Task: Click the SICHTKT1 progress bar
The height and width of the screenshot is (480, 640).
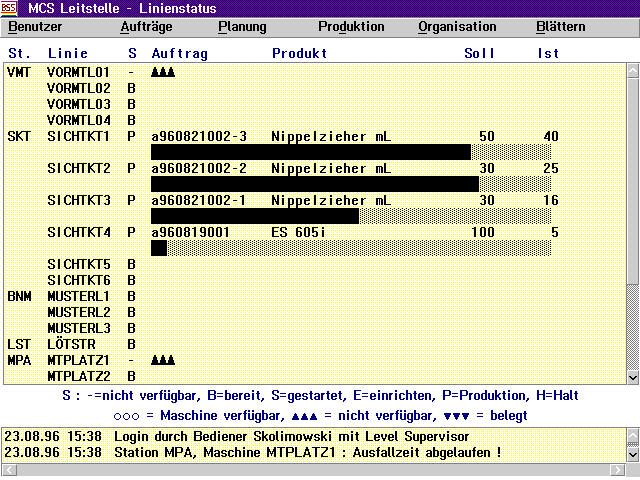Action: pyautogui.click(x=350, y=152)
